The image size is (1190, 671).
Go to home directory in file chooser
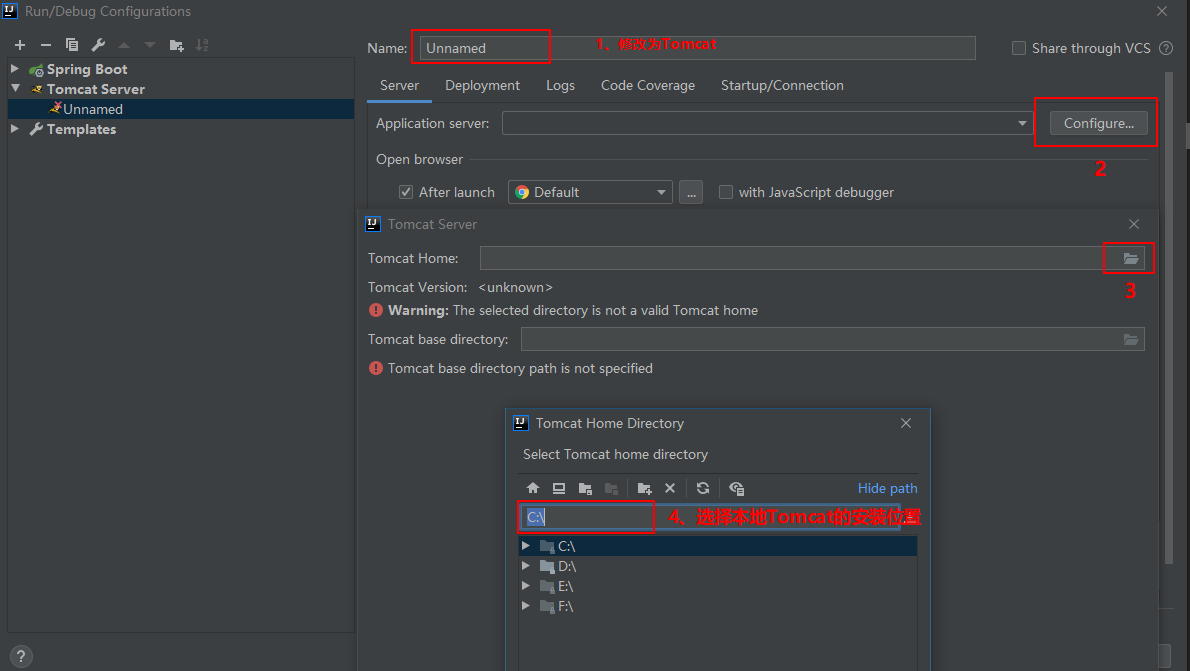click(x=533, y=488)
